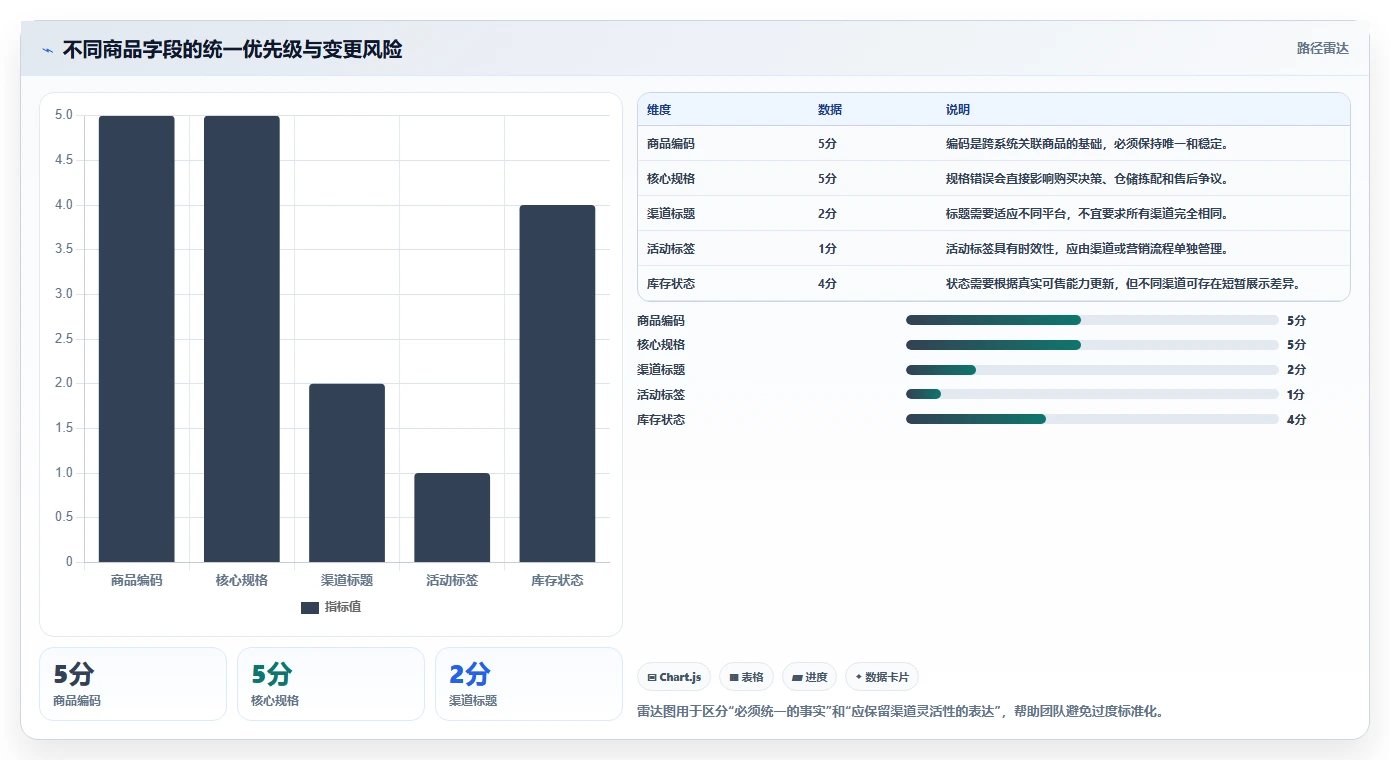1390x760 pixels.
Task: Click the description starting 活动标签具有时效性
Action: [1087, 249]
